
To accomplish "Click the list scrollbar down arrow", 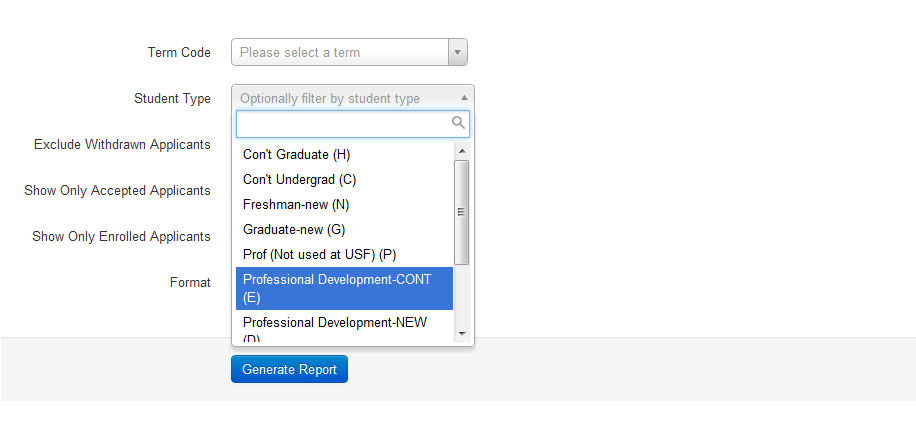I will (461, 333).
